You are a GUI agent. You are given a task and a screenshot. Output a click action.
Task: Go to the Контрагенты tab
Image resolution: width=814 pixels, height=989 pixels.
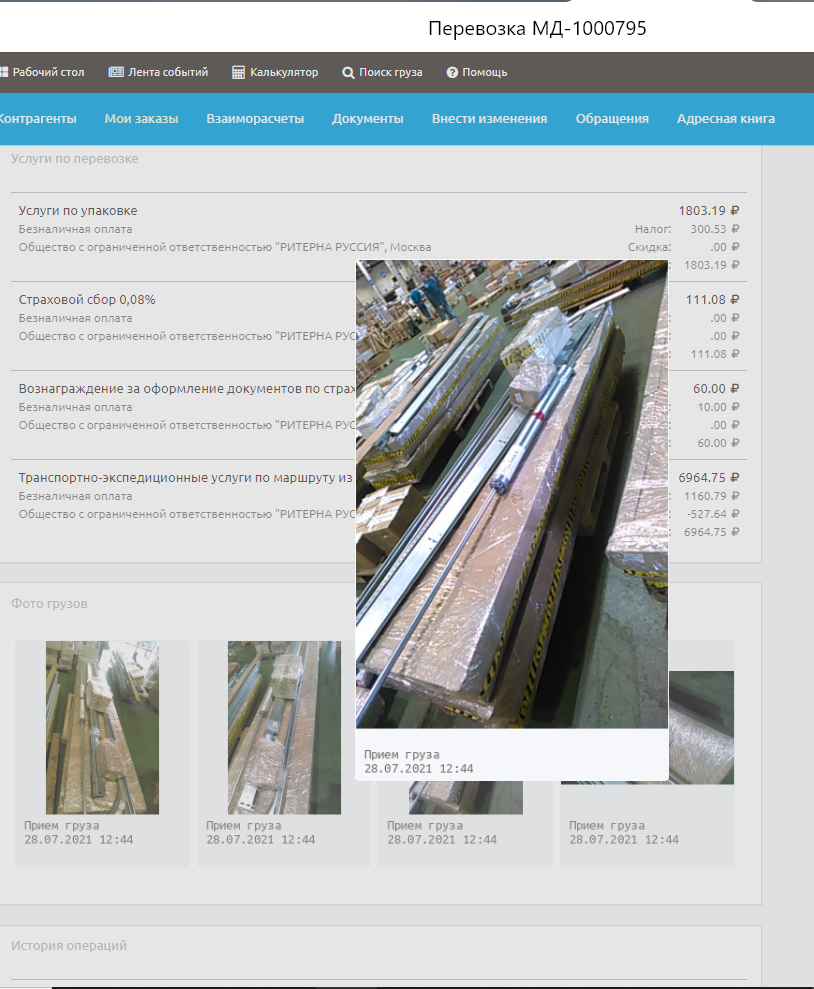(36, 118)
